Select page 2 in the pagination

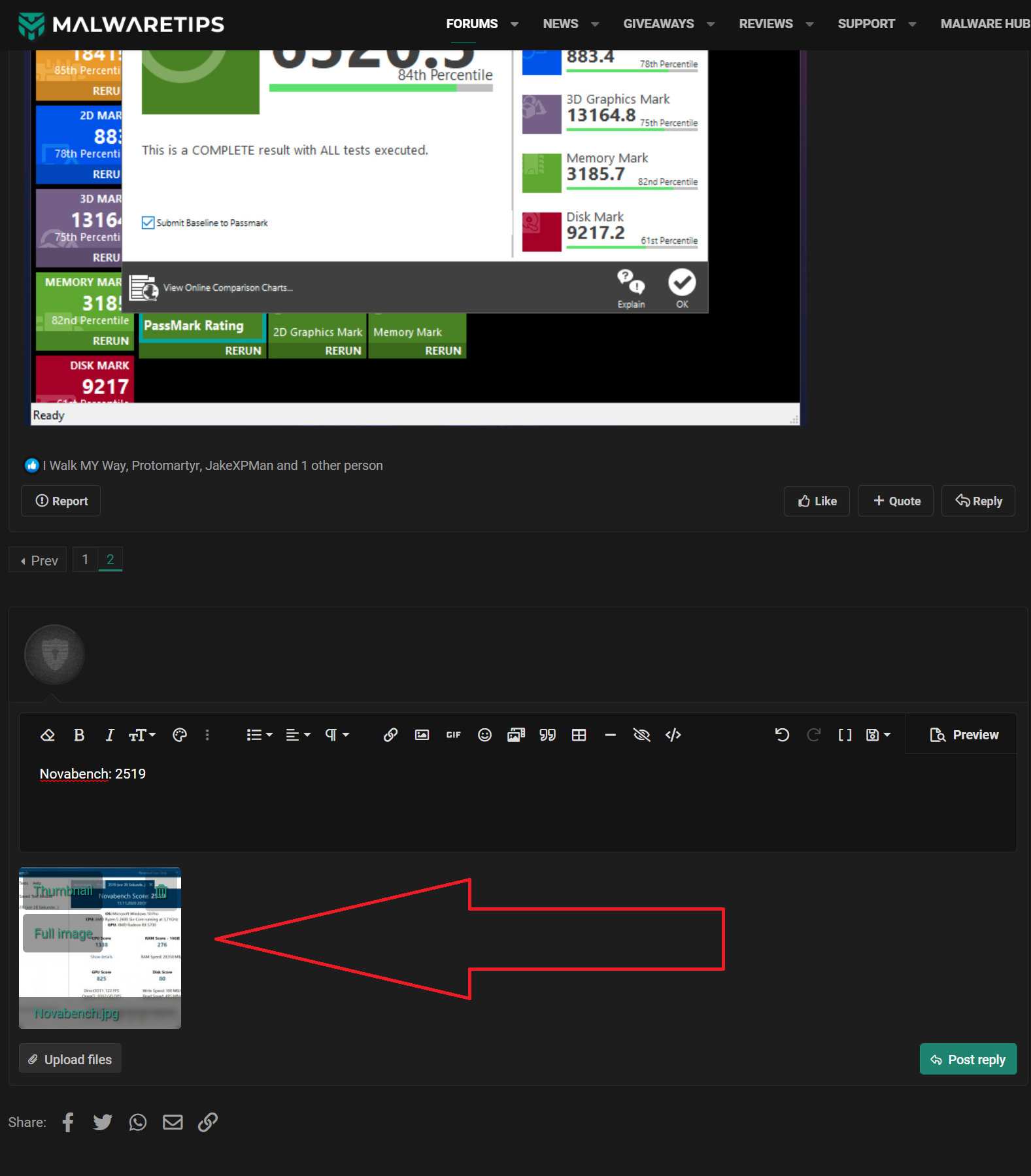110,560
